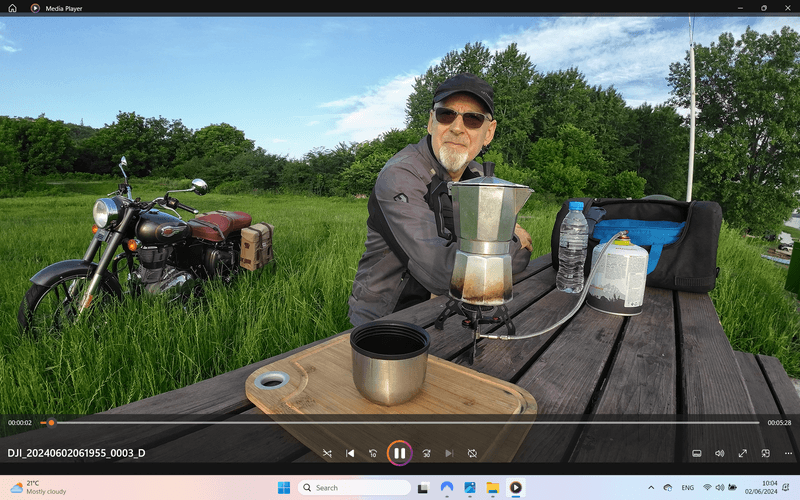
Task: Skip to next track
Action: [x=449, y=453]
